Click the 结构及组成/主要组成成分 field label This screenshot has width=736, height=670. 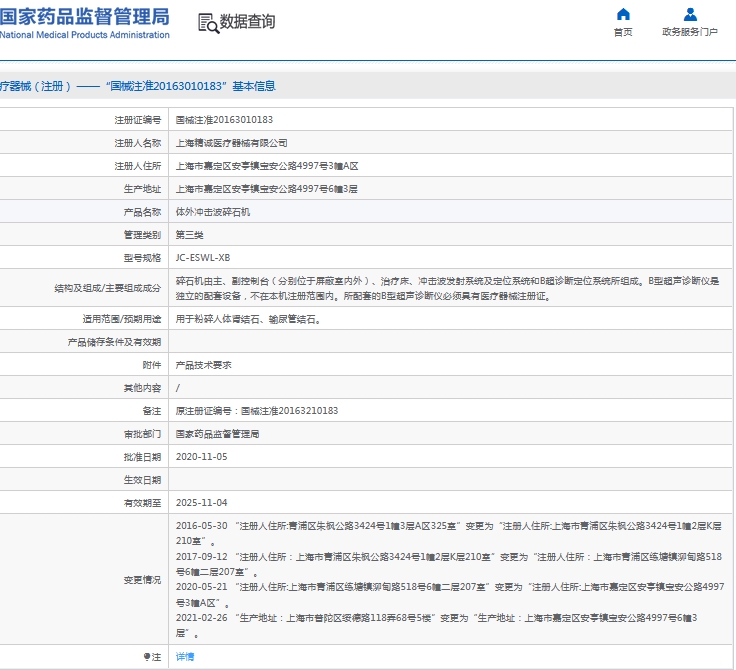tap(107, 288)
